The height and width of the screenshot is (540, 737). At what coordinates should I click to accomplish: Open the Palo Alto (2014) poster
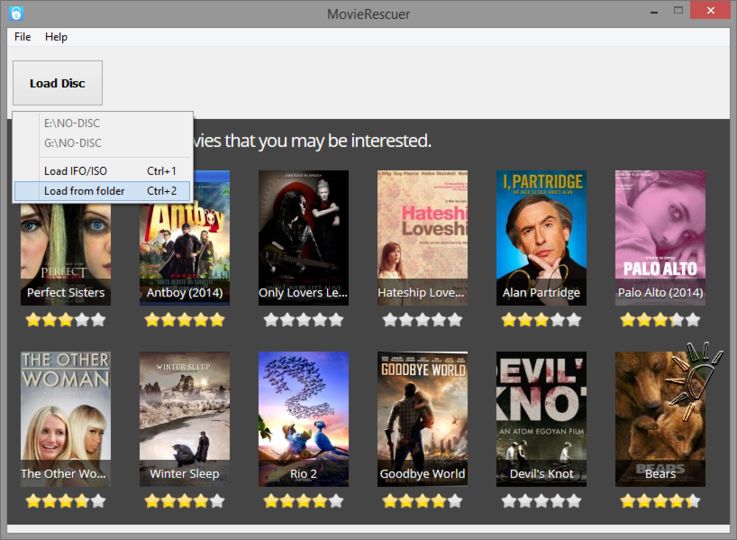660,238
